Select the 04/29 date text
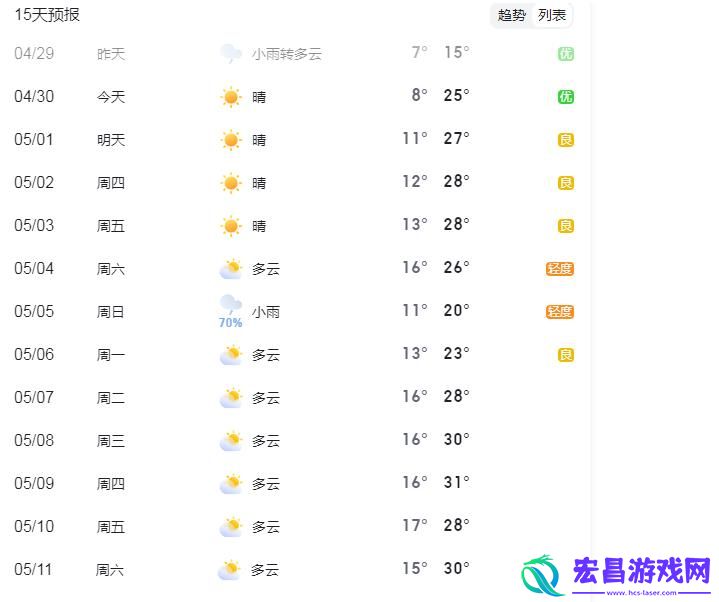The width and height of the screenshot is (719, 602). (34, 54)
